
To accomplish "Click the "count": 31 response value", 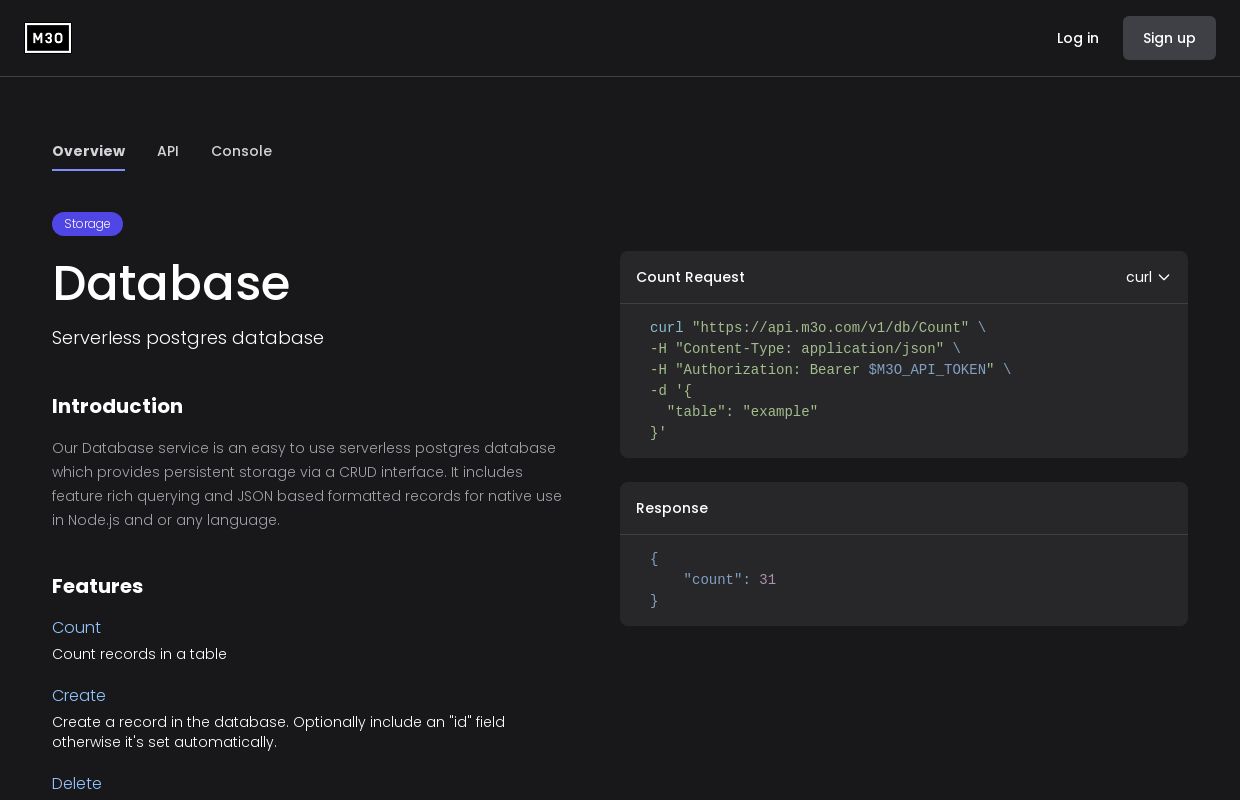I will click(x=730, y=580).
